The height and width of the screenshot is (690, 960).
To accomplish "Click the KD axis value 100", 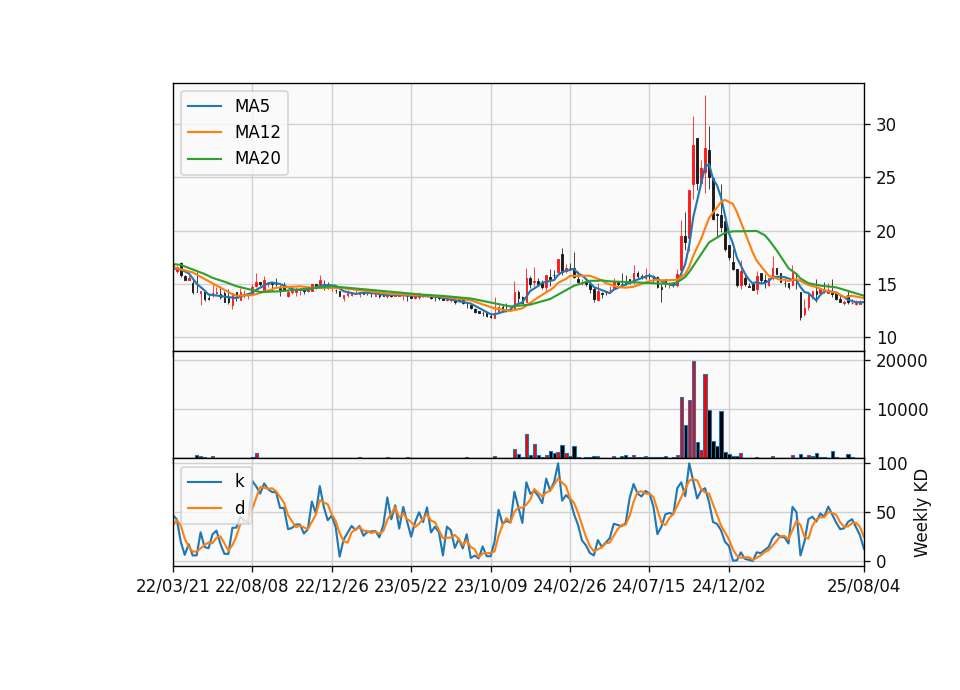I will point(891,464).
